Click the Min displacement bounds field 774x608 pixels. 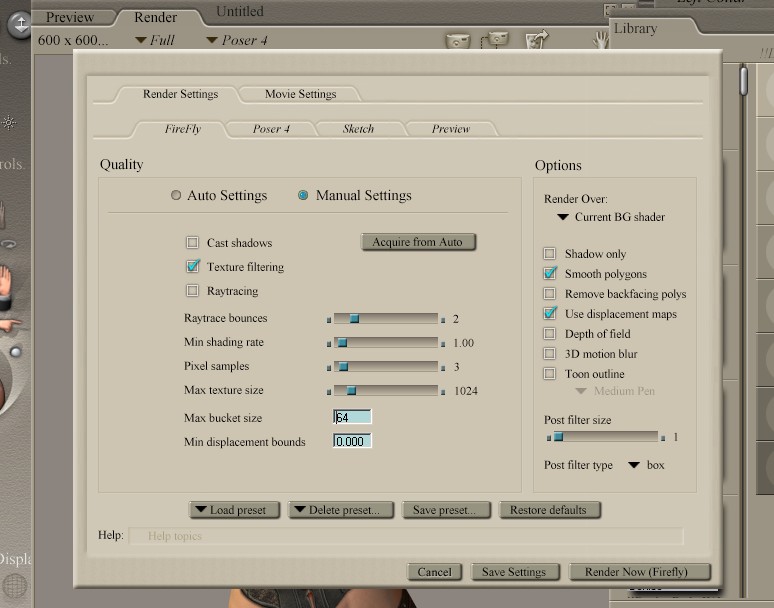click(352, 441)
